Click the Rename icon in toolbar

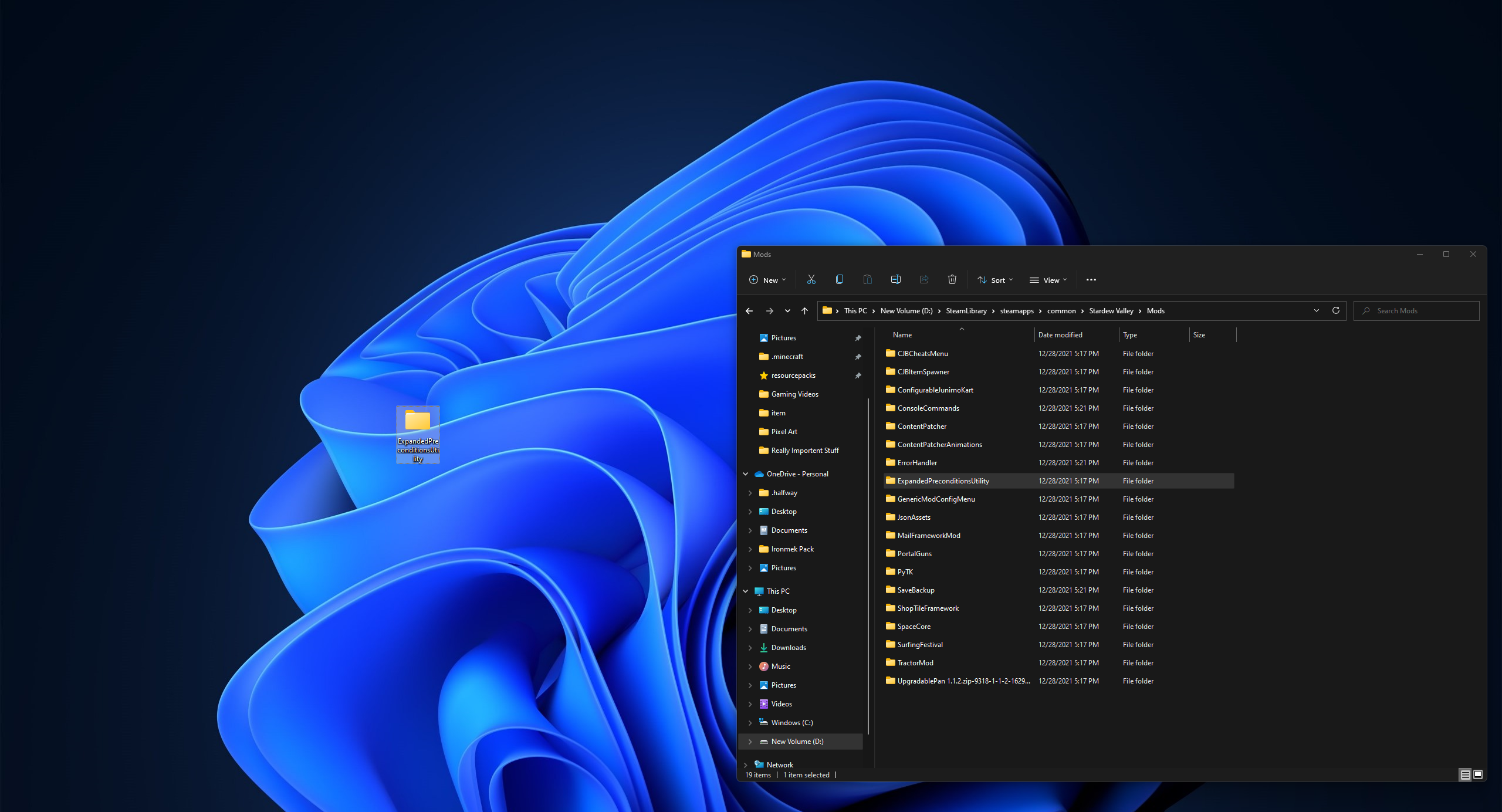(895, 280)
